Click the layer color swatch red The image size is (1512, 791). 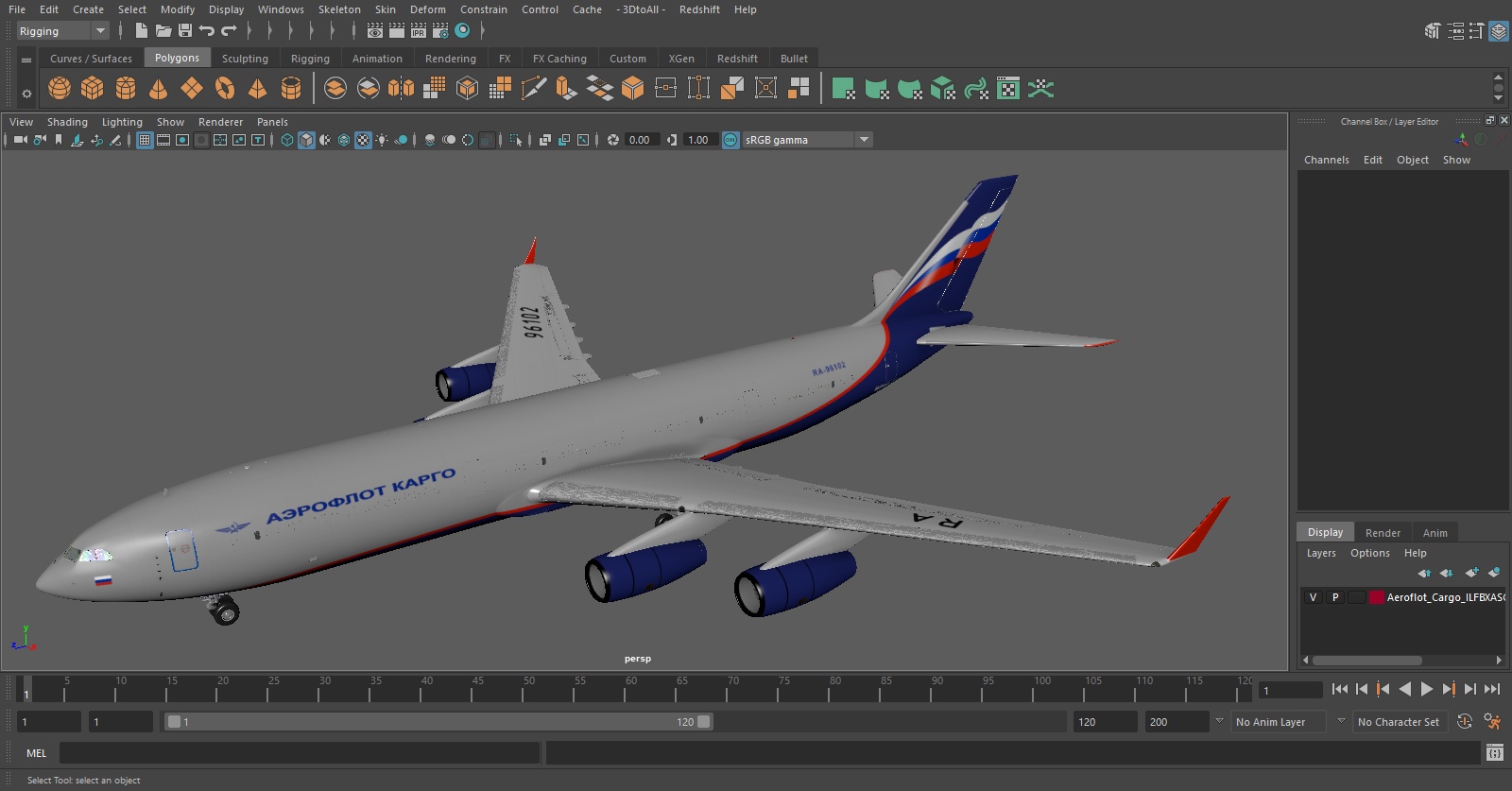(1377, 597)
